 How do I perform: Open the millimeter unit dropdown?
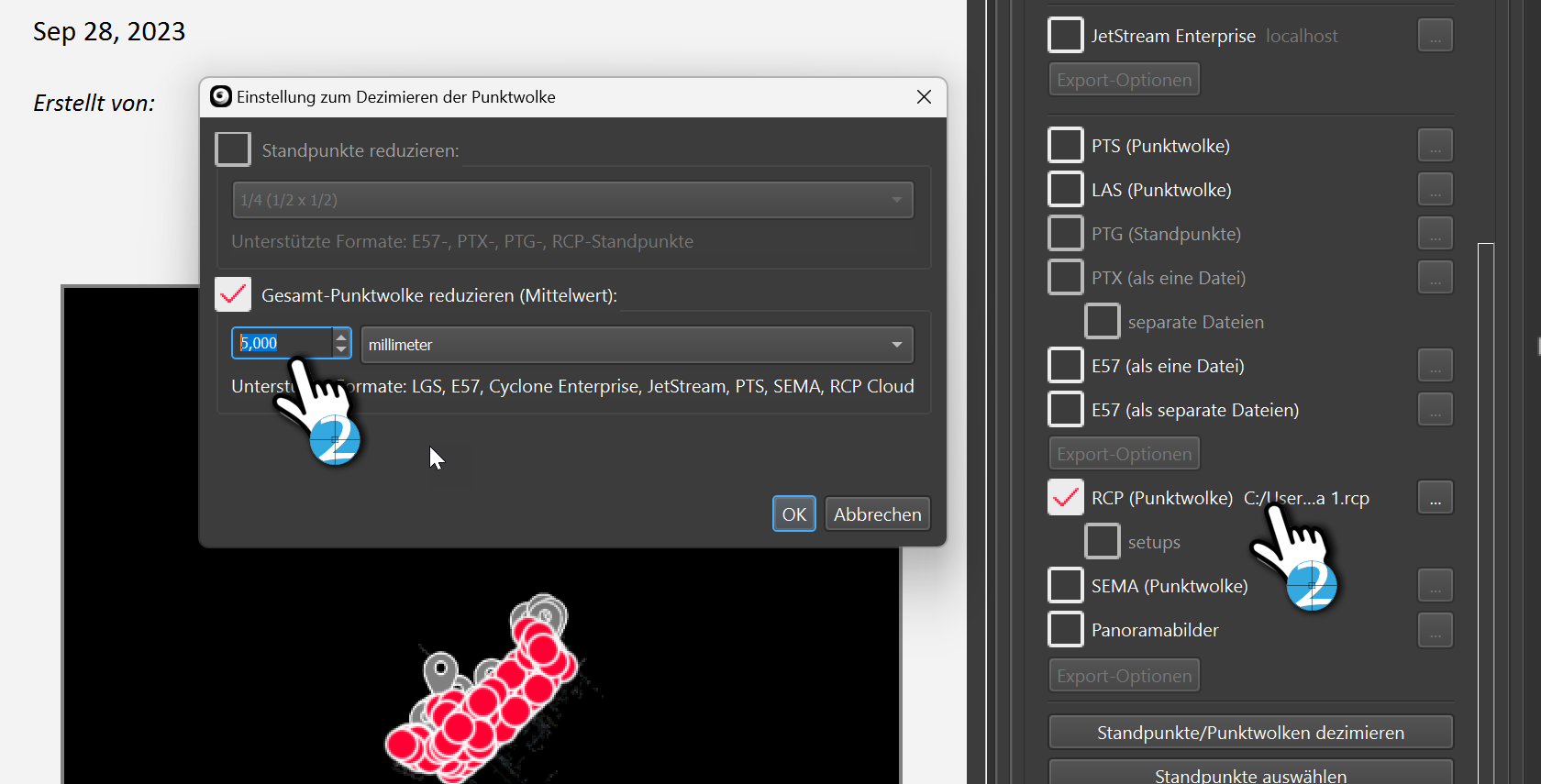coord(637,345)
